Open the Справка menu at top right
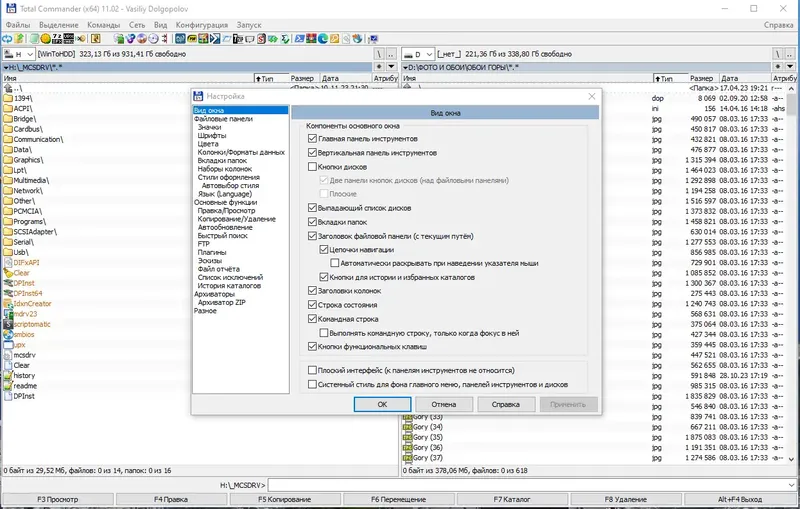Screen dimensions: 800x509 (778, 24)
